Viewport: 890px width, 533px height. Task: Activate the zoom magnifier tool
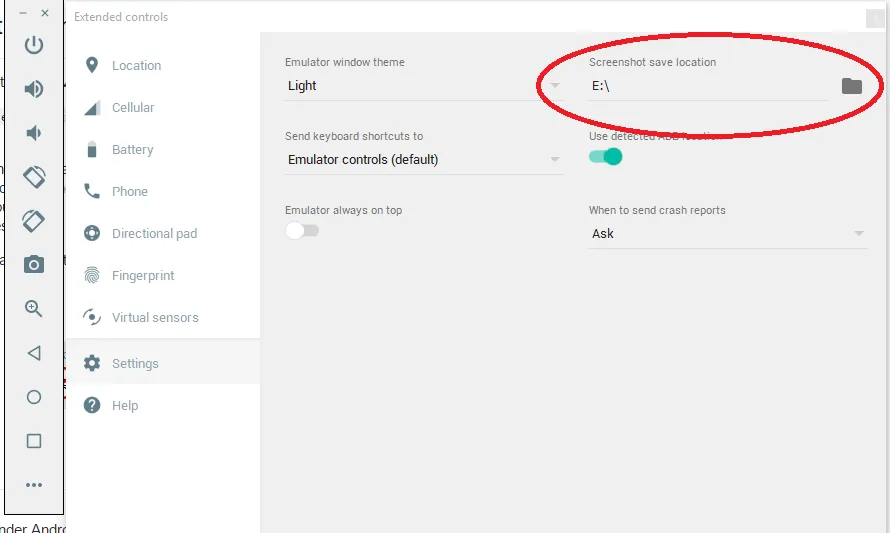pyautogui.click(x=34, y=308)
